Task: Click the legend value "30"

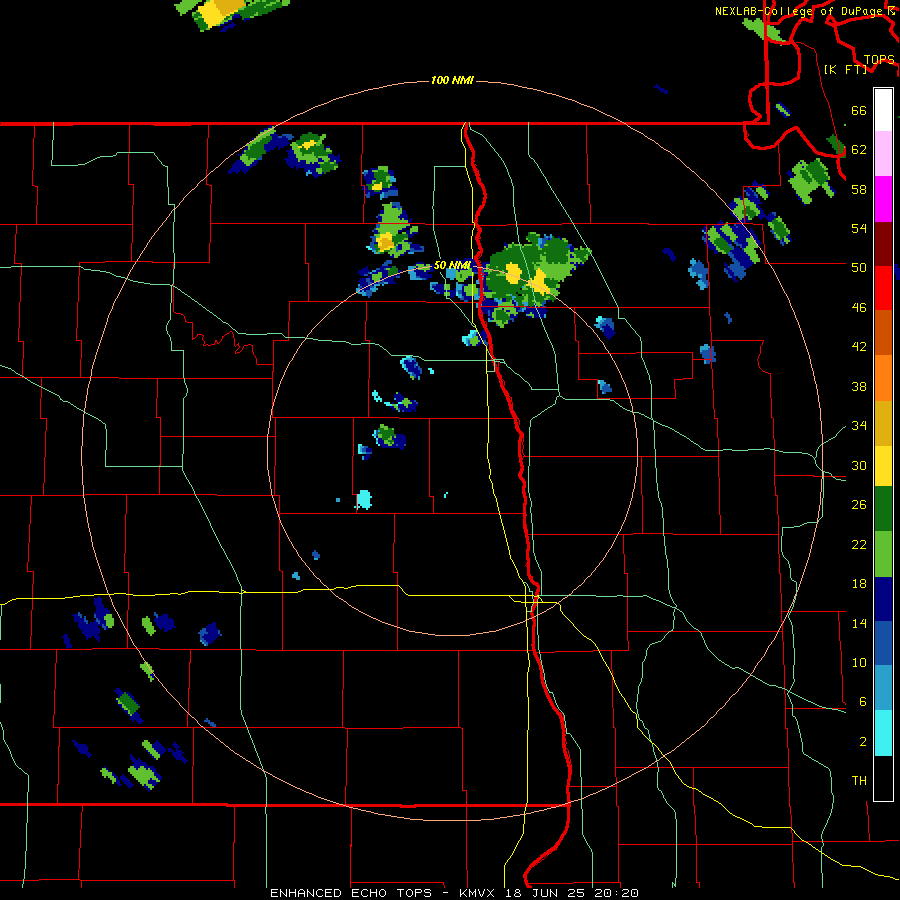Action: click(x=859, y=465)
